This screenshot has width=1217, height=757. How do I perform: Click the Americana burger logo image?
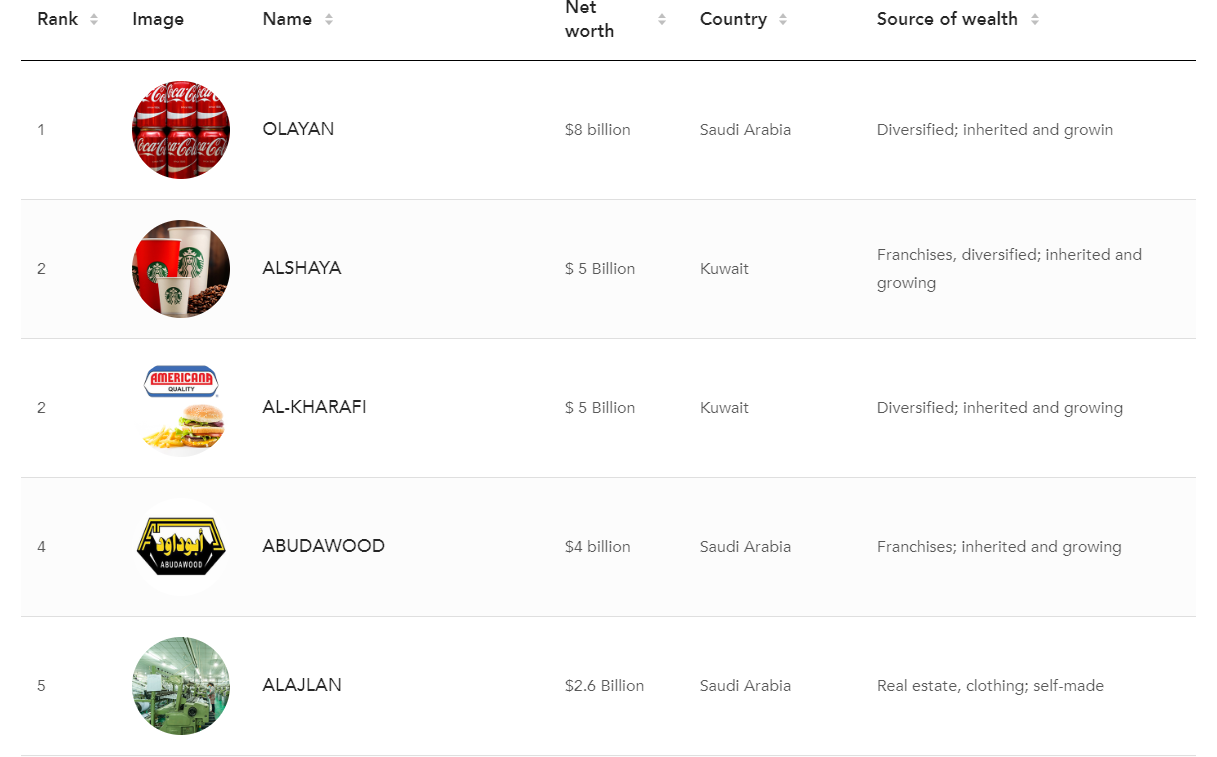pyautogui.click(x=181, y=408)
